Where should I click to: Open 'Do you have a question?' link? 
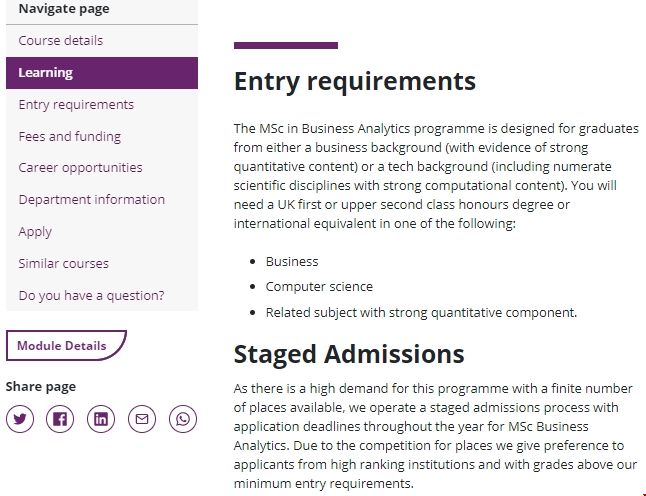point(92,296)
